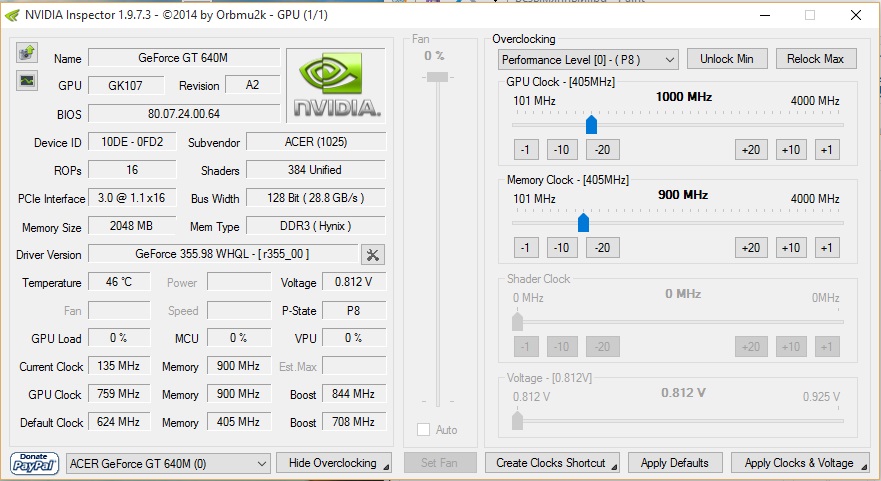Image resolution: width=881 pixels, height=481 pixels.
Task: Open the Performance Level dropdown
Action: 588,60
